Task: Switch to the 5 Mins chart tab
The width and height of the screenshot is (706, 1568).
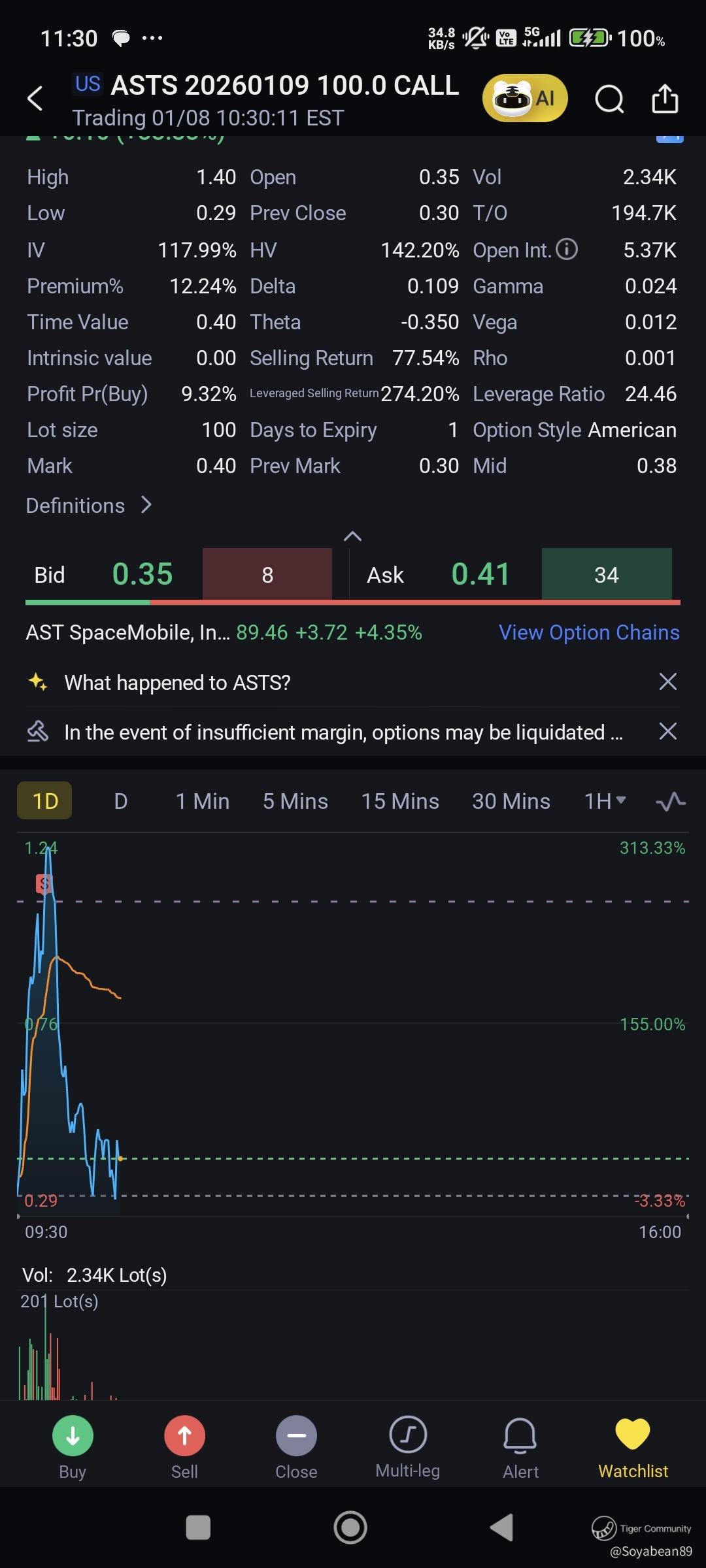Action: (x=295, y=801)
